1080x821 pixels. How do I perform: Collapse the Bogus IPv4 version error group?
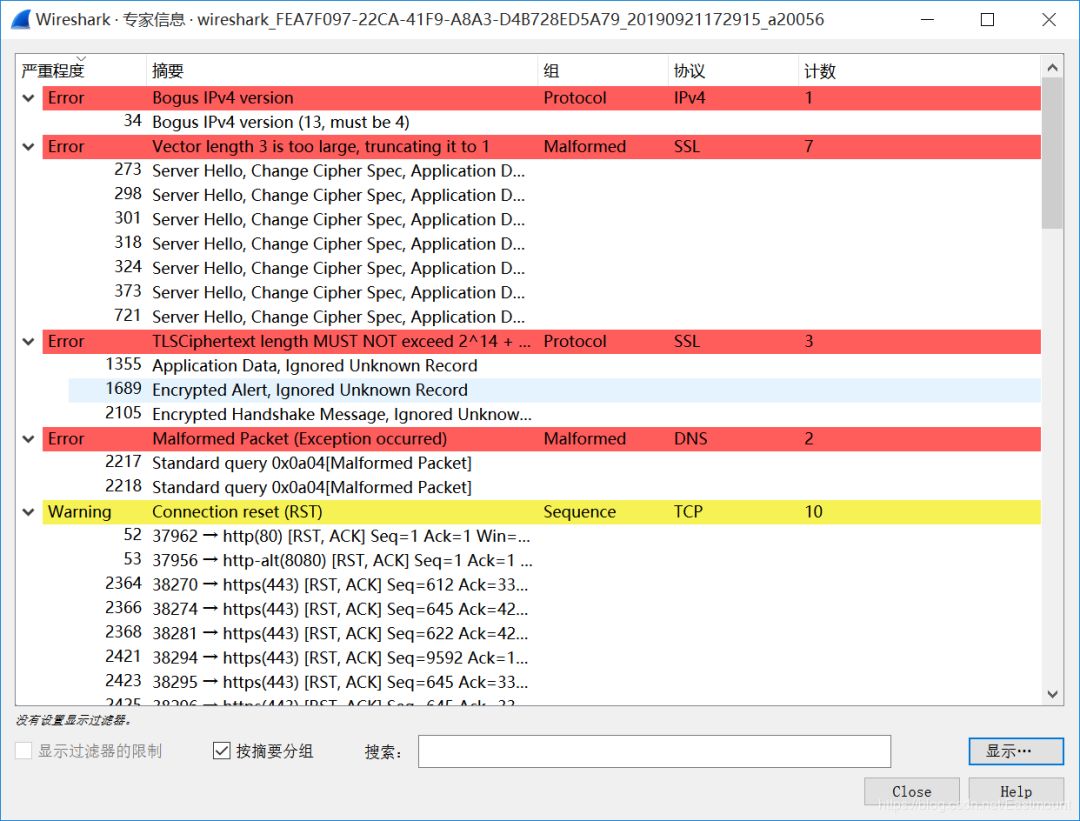28,98
